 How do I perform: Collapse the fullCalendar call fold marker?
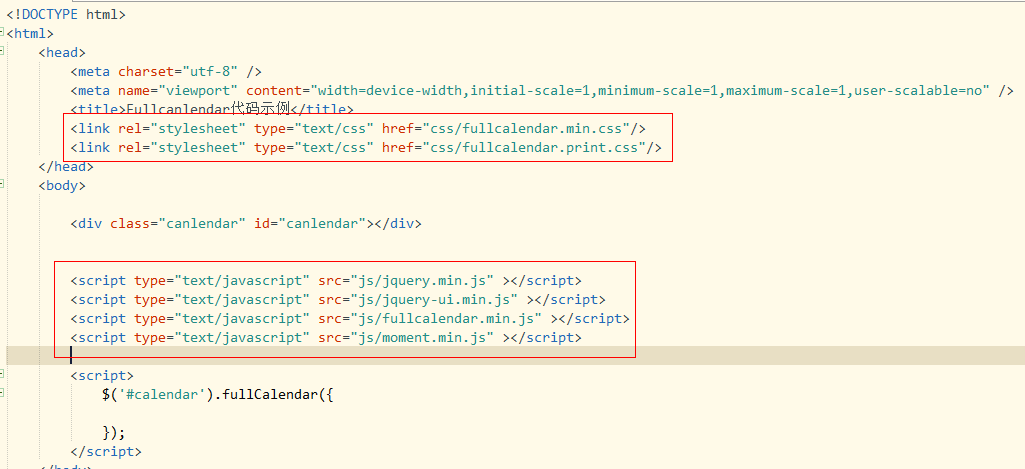[2, 392]
